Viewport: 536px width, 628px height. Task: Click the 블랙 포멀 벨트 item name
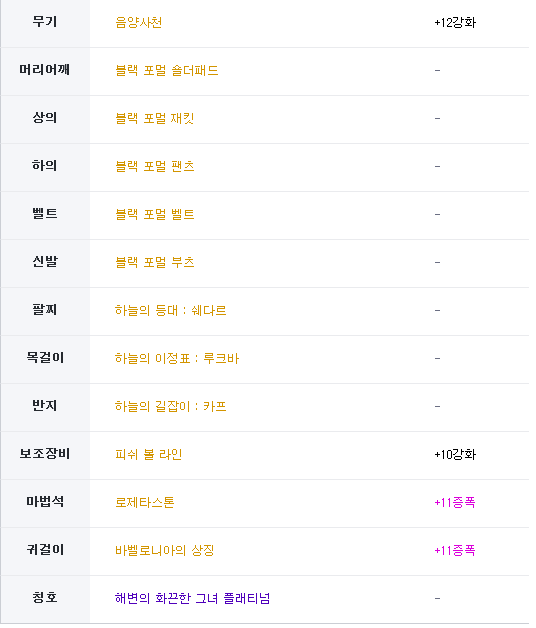[155, 214]
